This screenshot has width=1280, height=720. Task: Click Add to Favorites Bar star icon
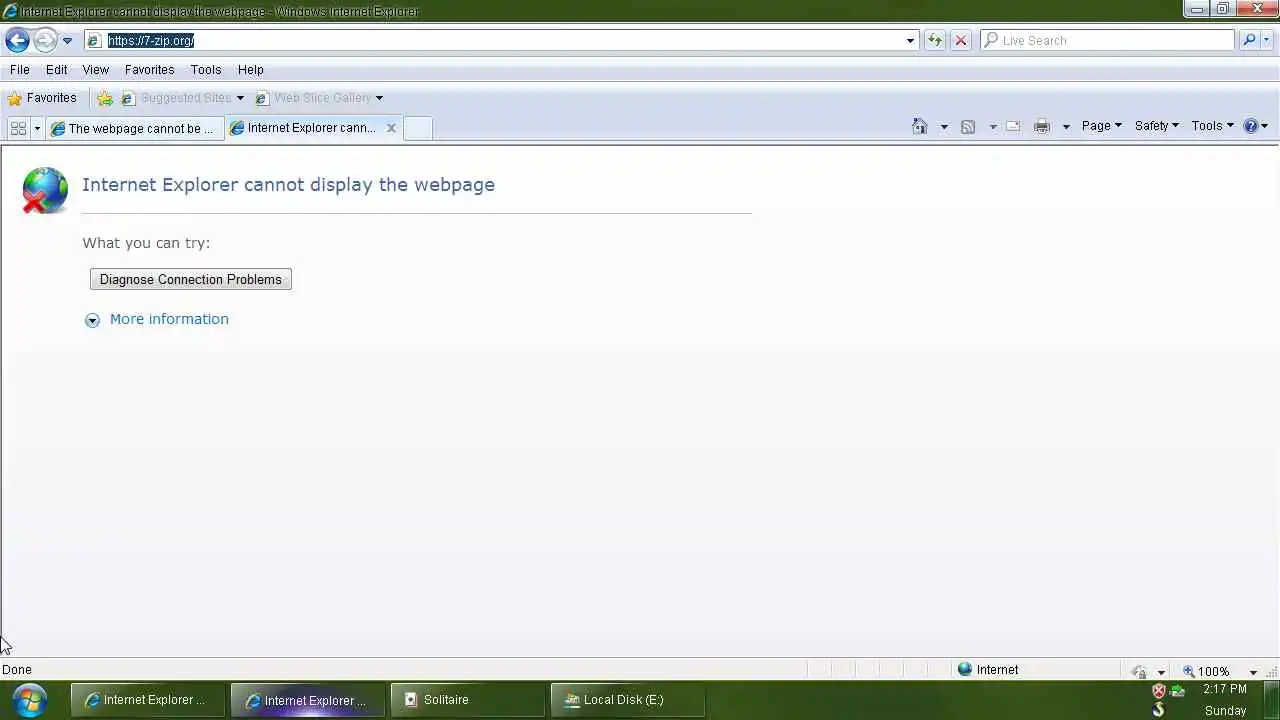click(105, 98)
